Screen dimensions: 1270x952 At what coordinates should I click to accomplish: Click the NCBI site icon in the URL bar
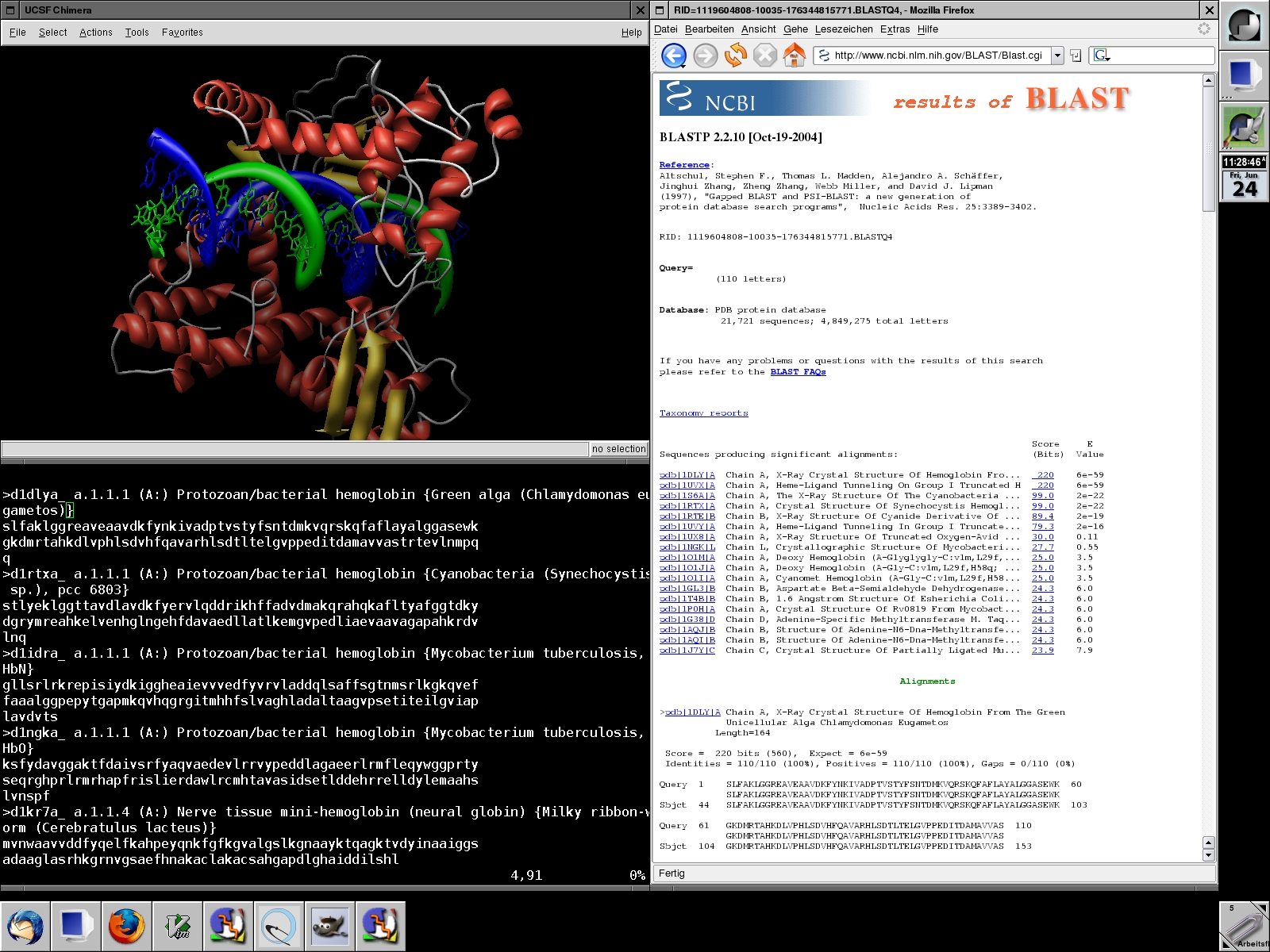coord(824,56)
